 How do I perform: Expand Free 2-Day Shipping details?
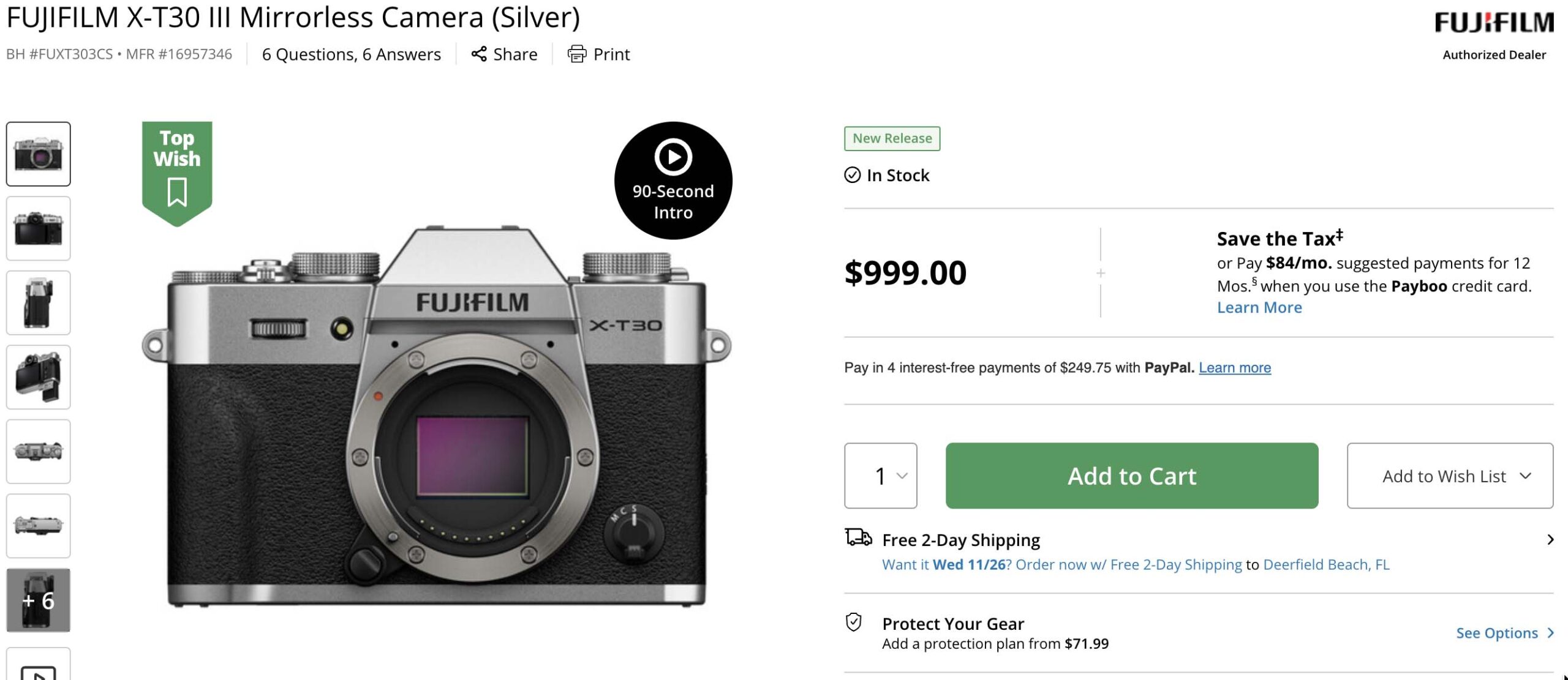tap(1550, 540)
